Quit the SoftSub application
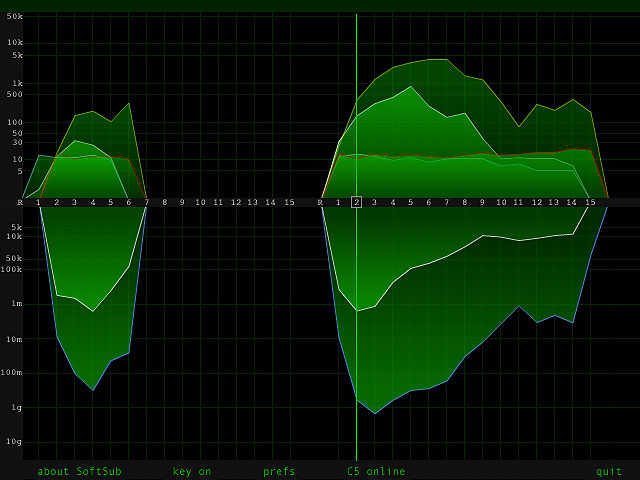This screenshot has width=640, height=480. (x=608, y=471)
